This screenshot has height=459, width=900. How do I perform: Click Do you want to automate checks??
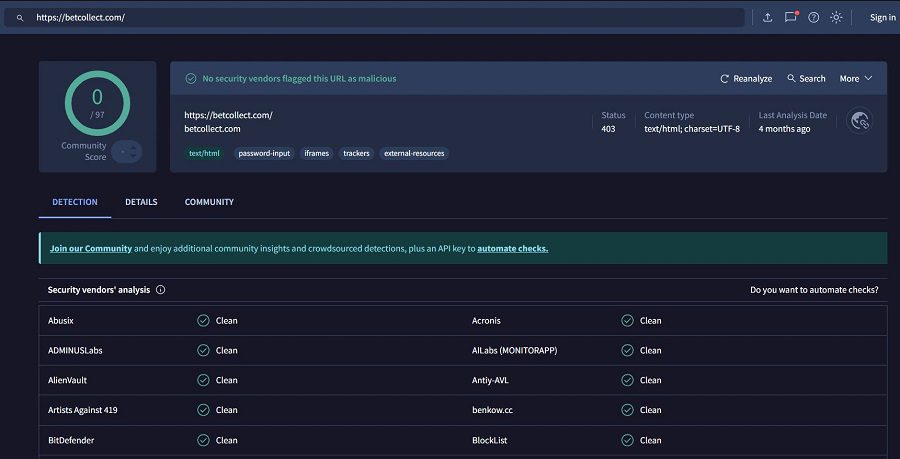pyautogui.click(x=814, y=290)
